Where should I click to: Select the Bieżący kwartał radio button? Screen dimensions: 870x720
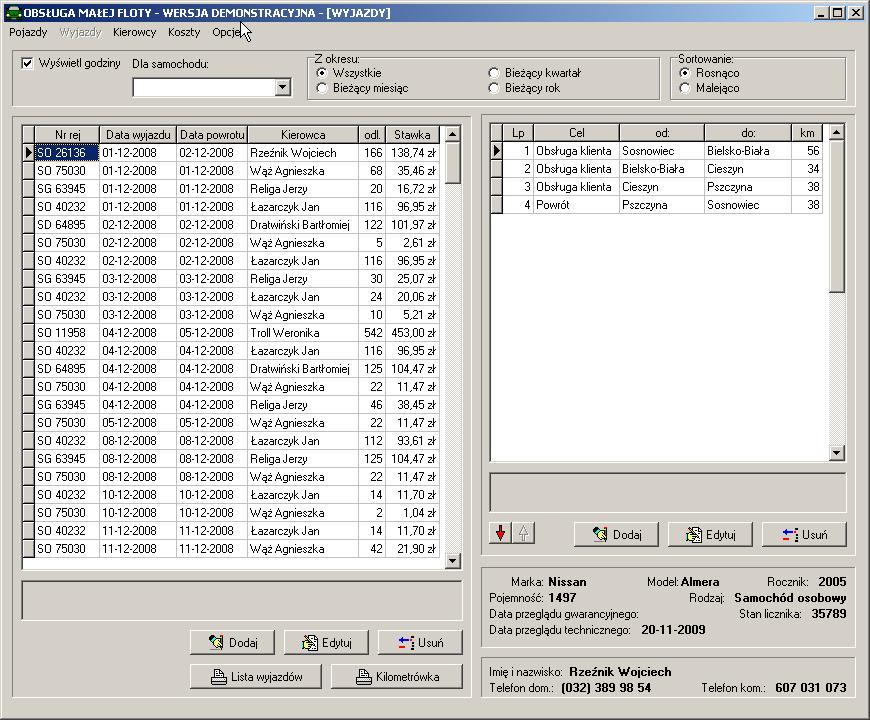494,73
